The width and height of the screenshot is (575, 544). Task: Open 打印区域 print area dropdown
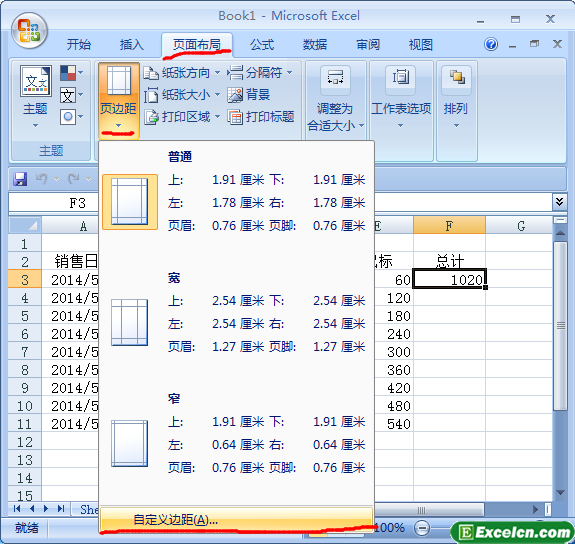click(182, 117)
